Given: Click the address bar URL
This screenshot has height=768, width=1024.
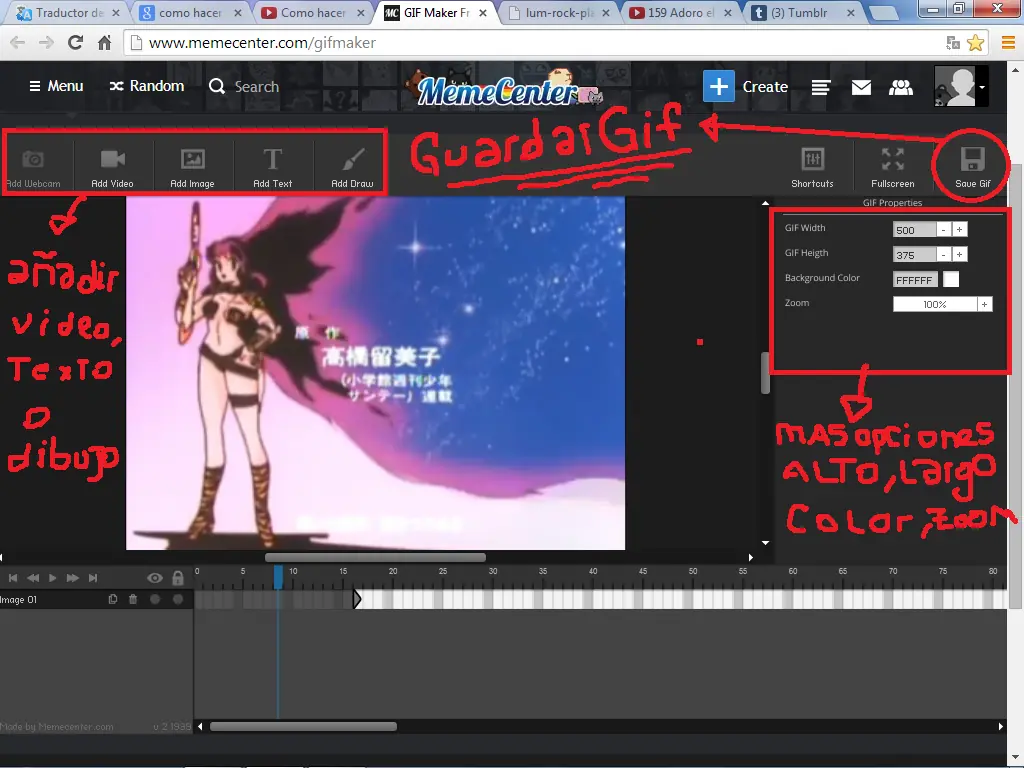Looking at the screenshot, I should [x=262, y=43].
